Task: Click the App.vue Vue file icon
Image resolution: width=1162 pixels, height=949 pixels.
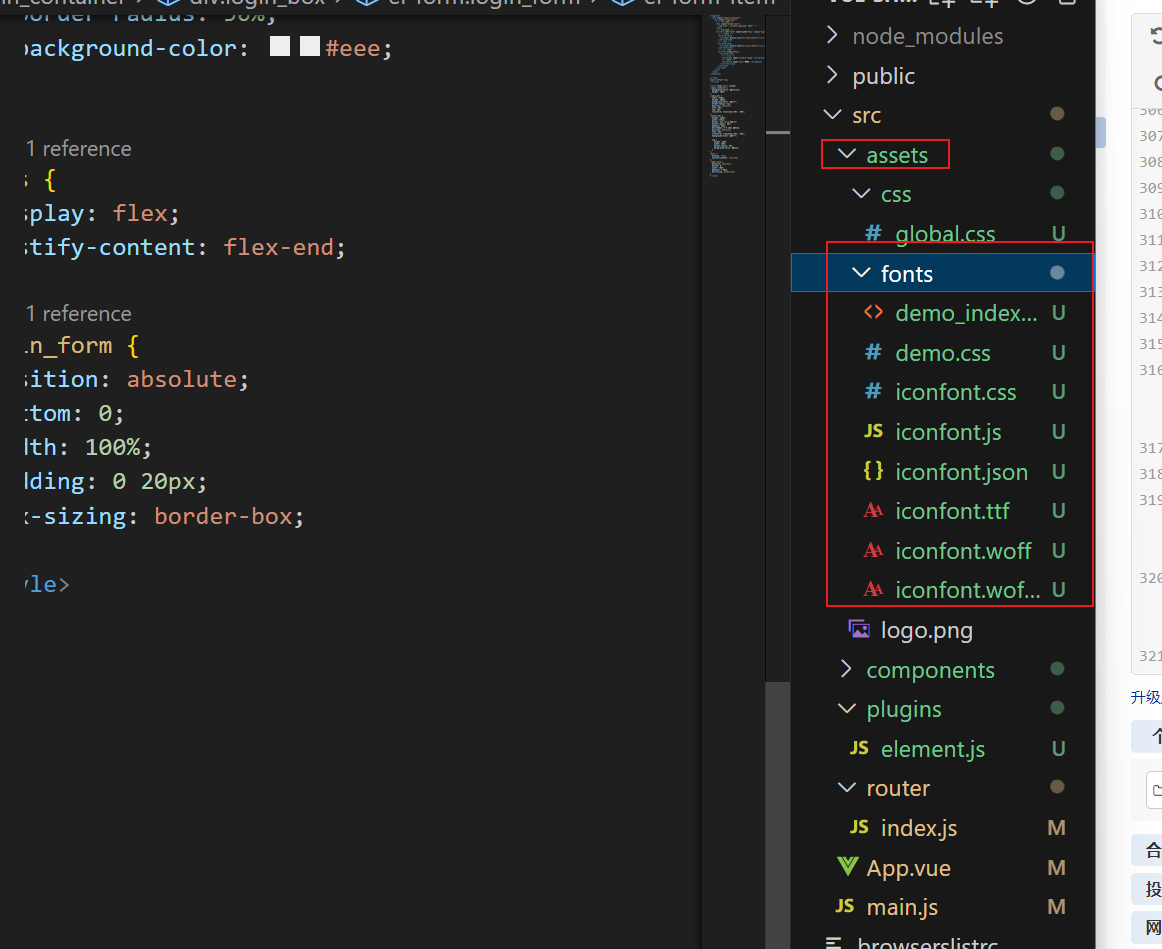Action: click(847, 867)
